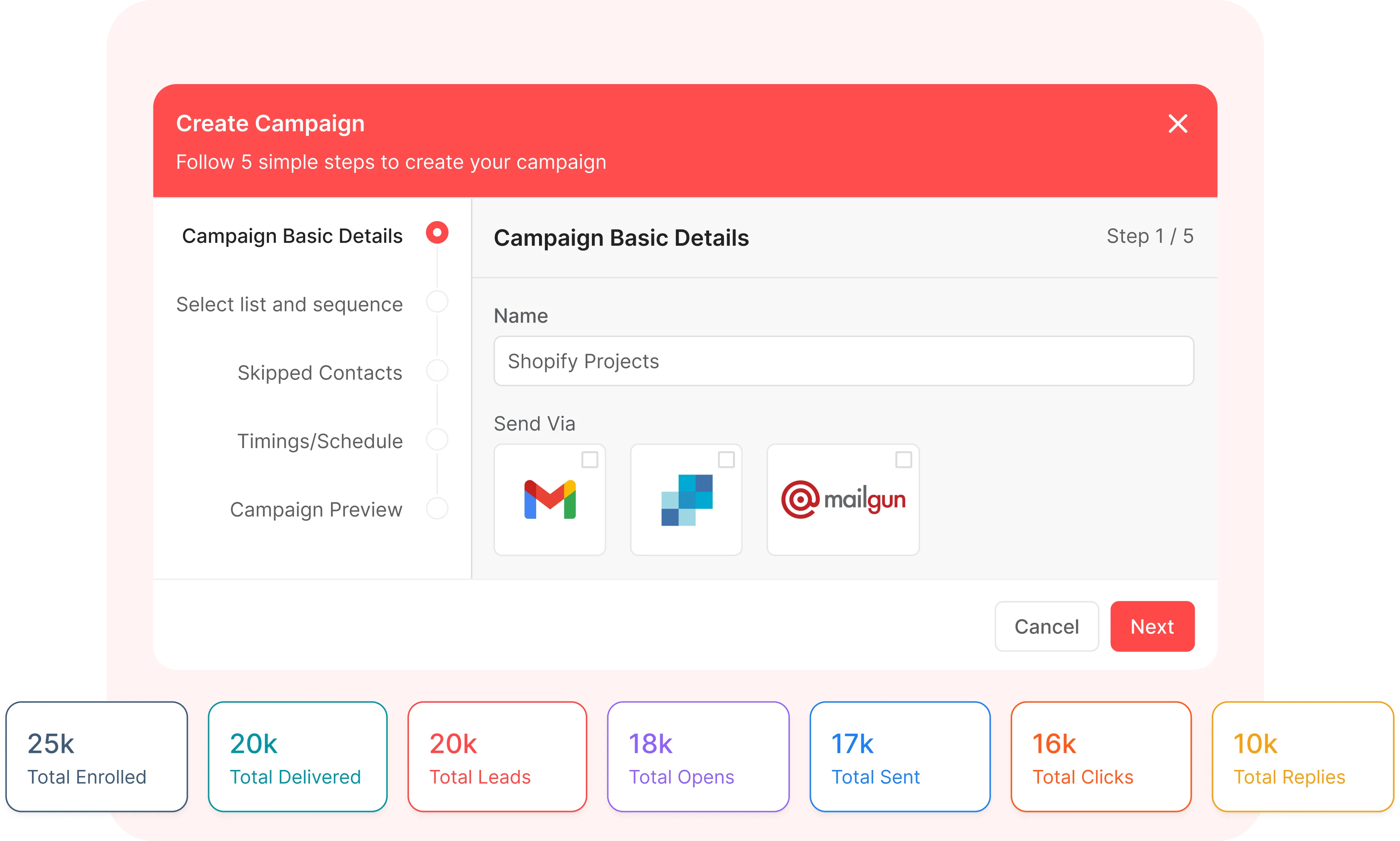
Task: Tick the Mailgun card checkbox
Action: [x=904, y=460]
